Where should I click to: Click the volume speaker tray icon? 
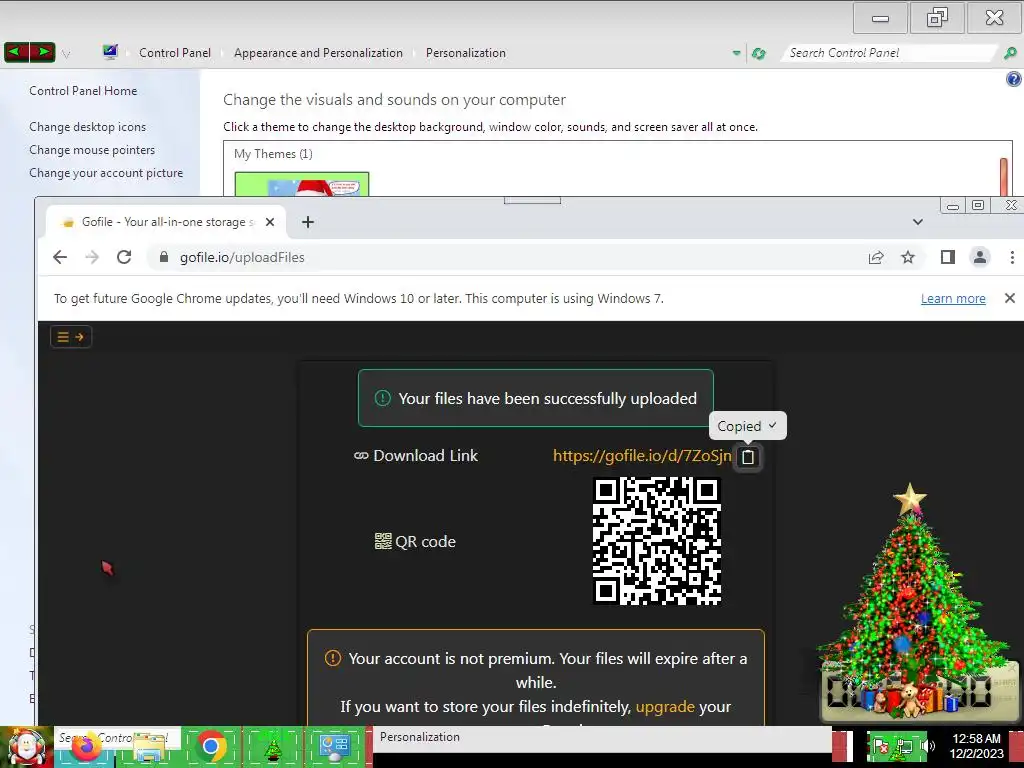tap(927, 745)
